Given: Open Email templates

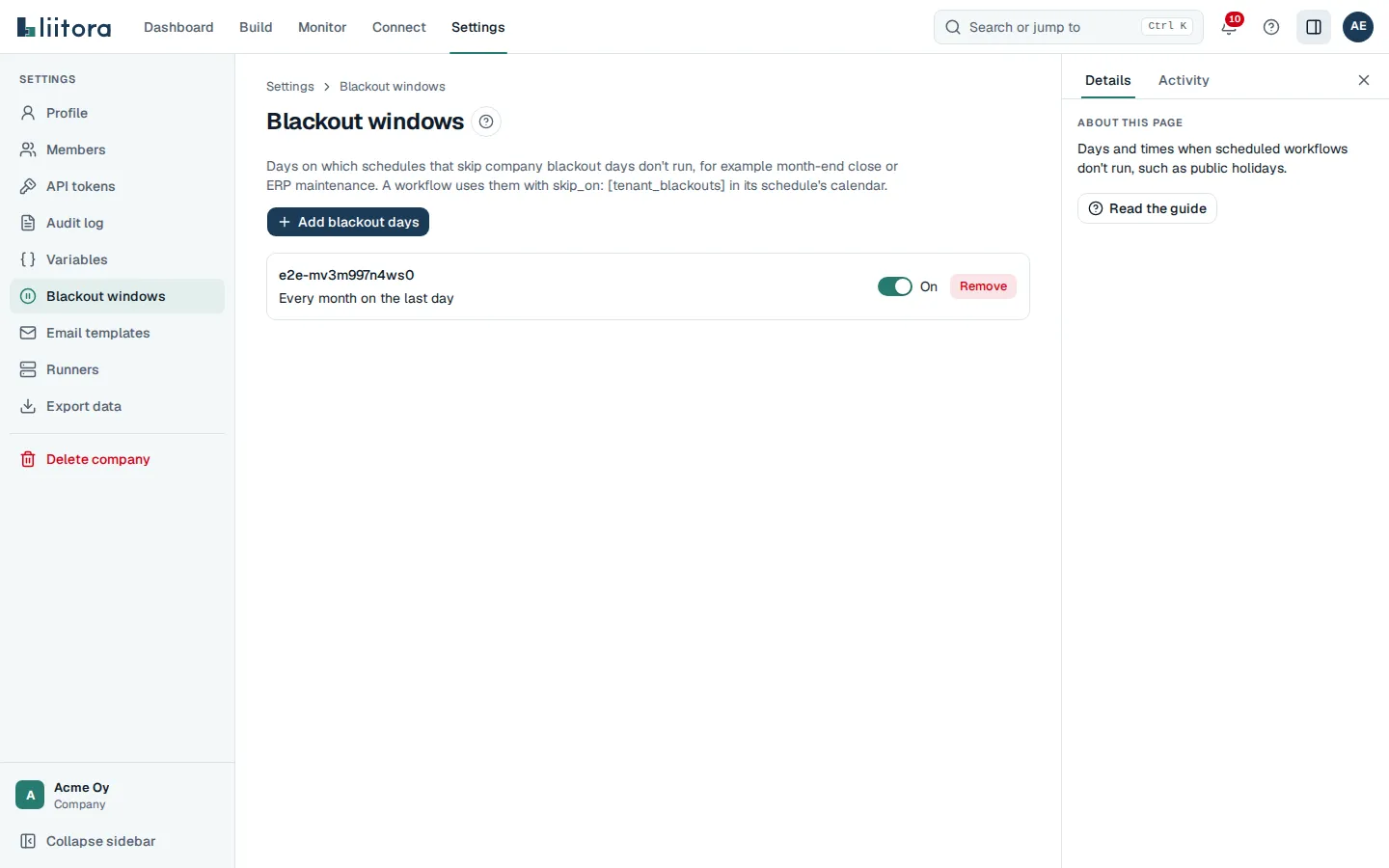Looking at the screenshot, I should click(117, 333).
